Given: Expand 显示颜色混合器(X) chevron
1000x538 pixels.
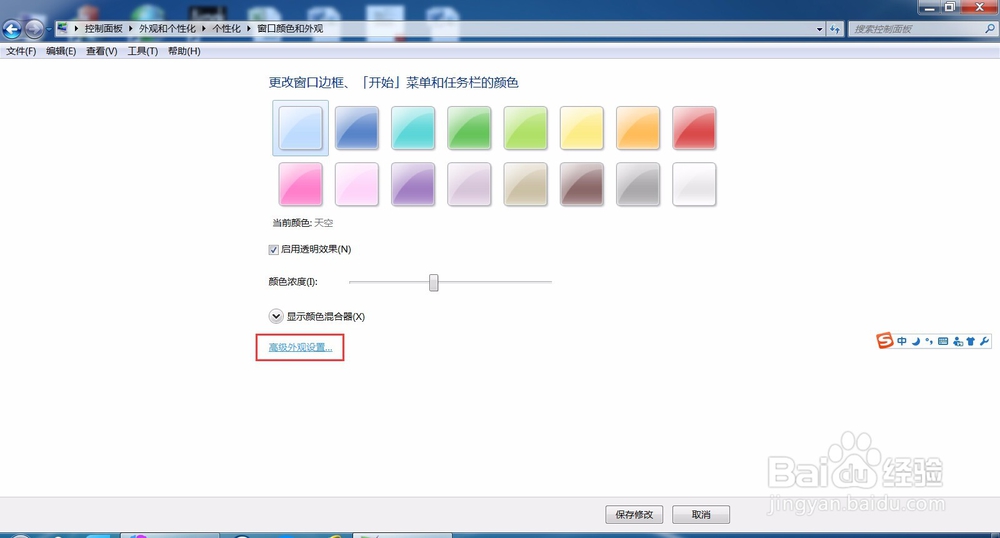Looking at the screenshot, I should pyautogui.click(x=276, y=316).
